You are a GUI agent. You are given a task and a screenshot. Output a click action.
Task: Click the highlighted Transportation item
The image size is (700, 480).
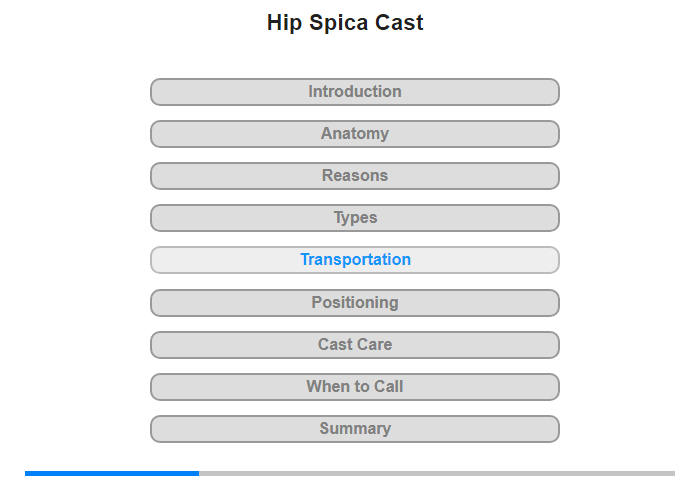click(355, 260)
